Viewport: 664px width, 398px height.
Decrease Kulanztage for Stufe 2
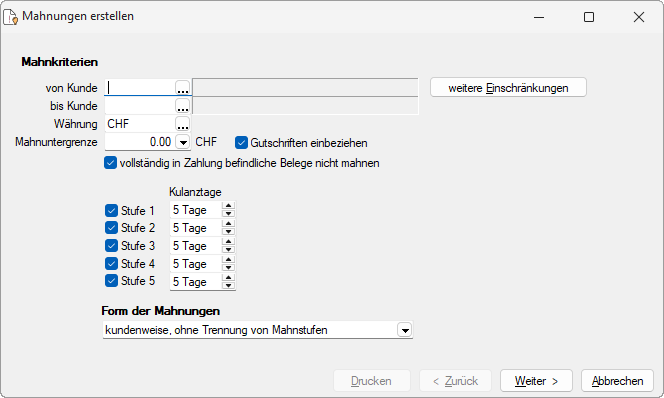228,232
